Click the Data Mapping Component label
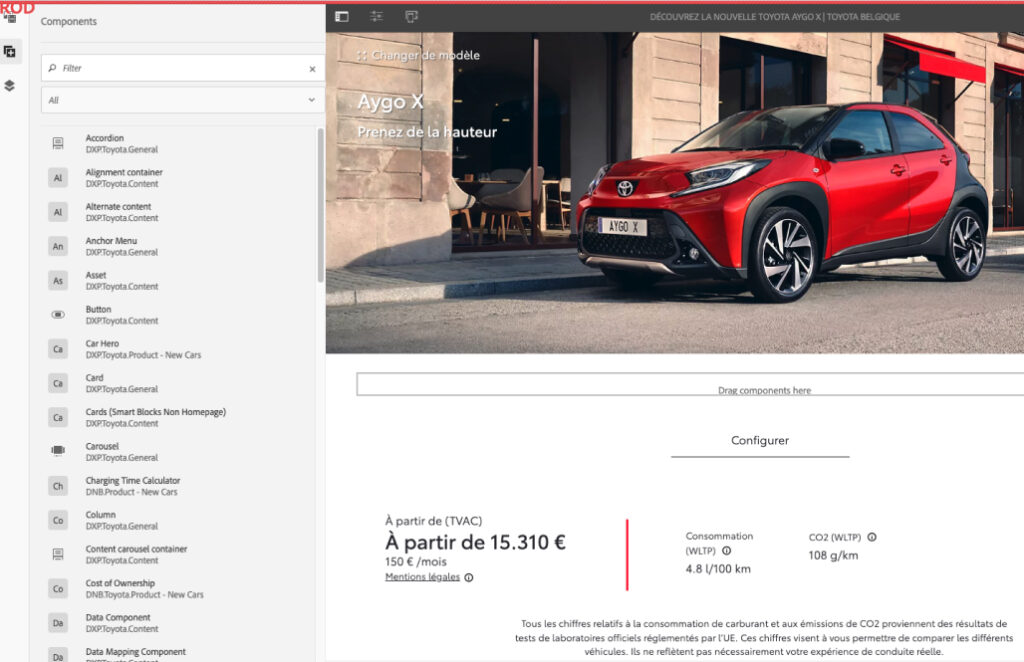The height and width of the screenshot is (662, 1024). pos(135,652)
